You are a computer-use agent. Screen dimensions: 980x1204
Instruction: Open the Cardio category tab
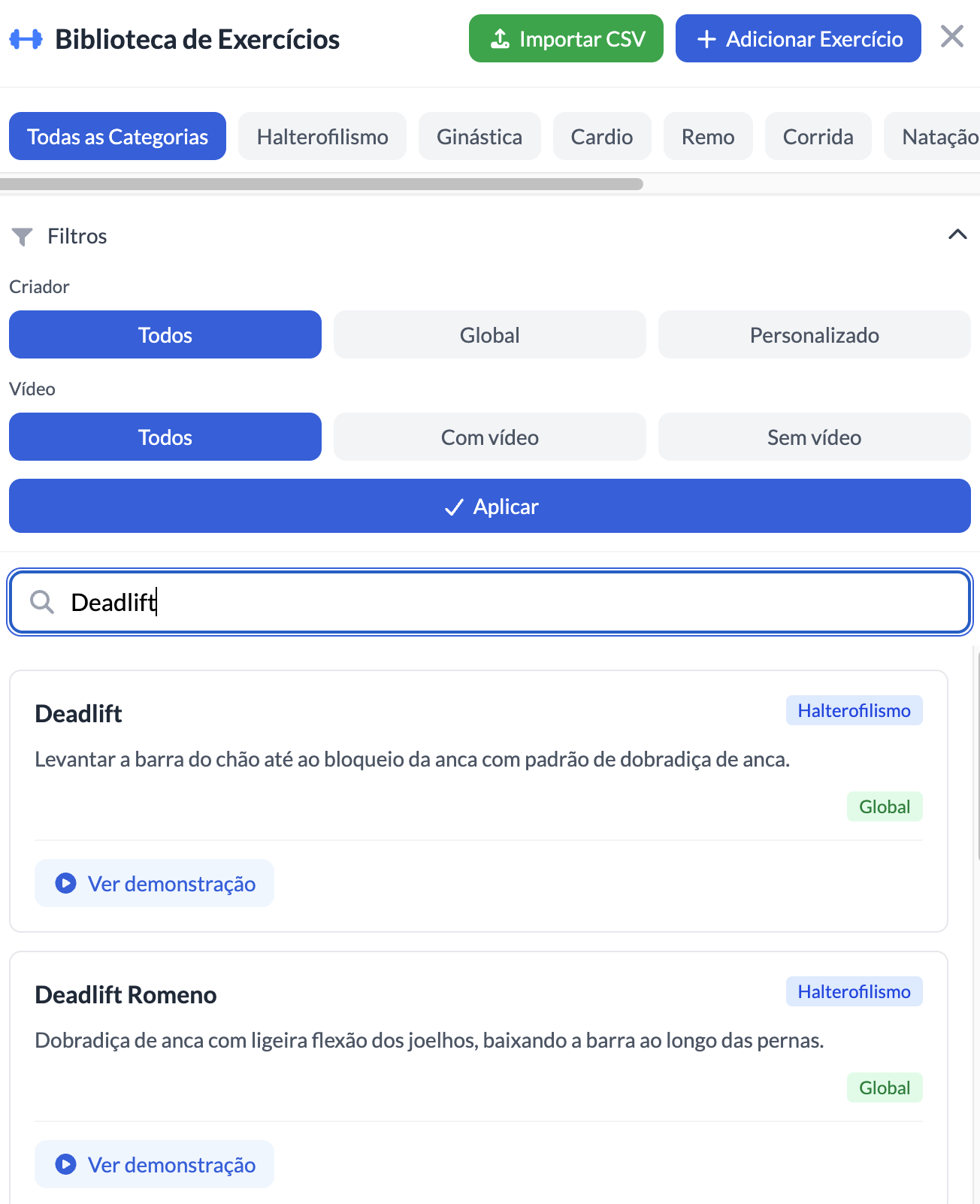pyautogui.click(x=601, y=136)
